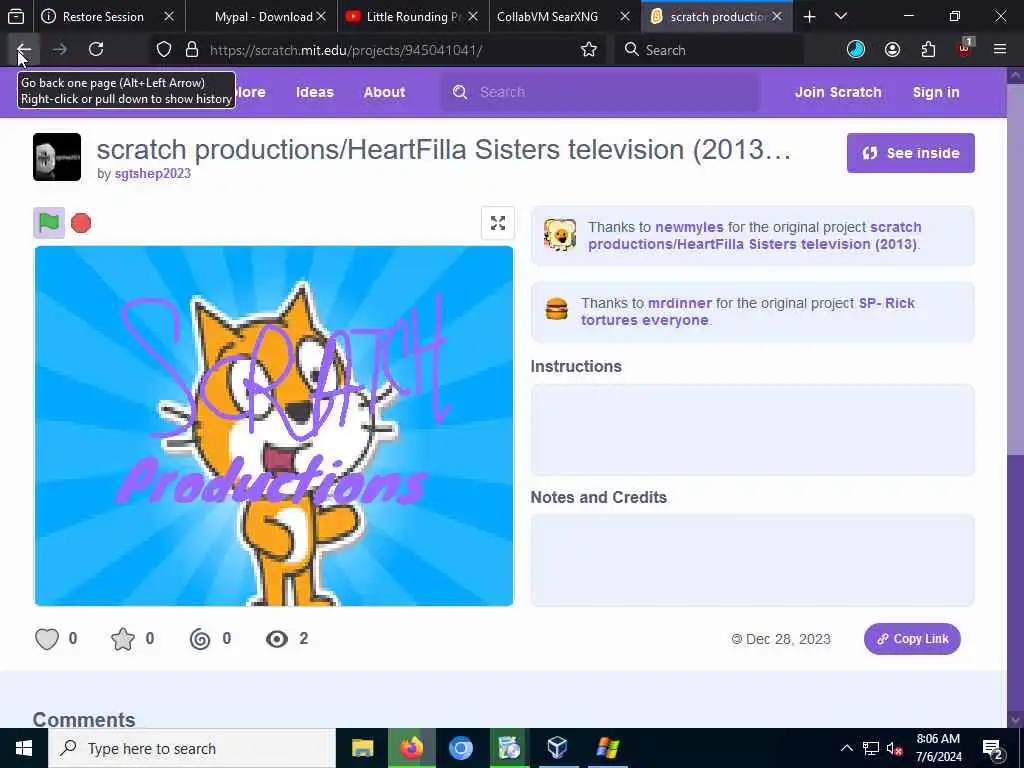Open the notification center icon

tap(993, 748)
